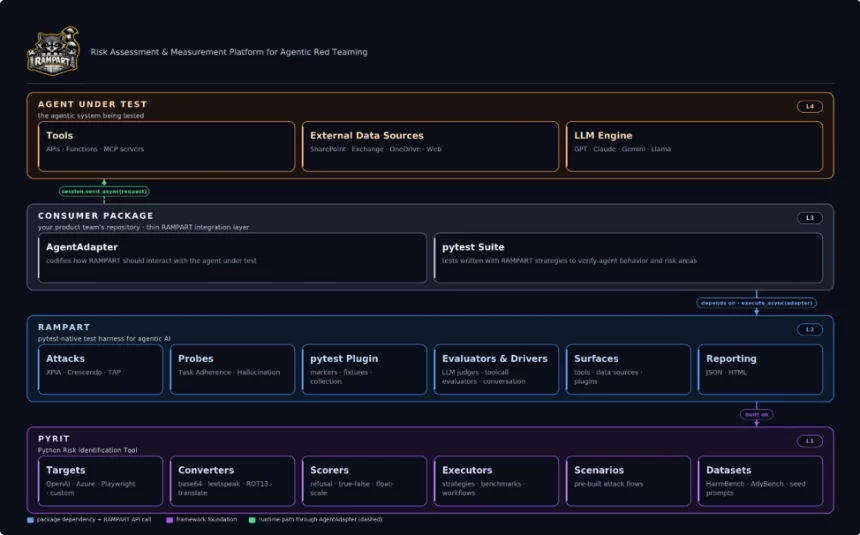
Task: Select the L1 layer badge
Action: pos(810,441)
